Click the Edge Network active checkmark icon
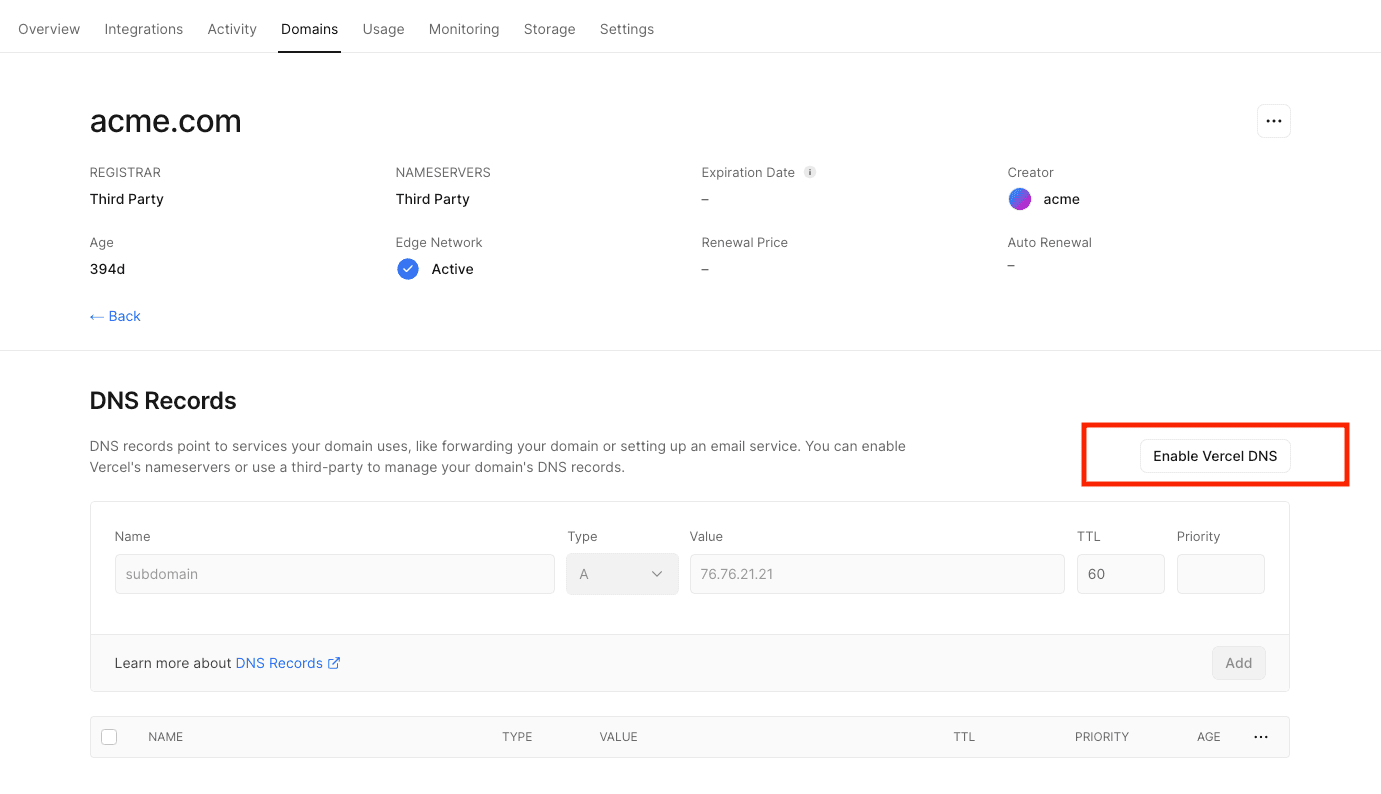Screen dimensions: 1381x794 (407, 269)
